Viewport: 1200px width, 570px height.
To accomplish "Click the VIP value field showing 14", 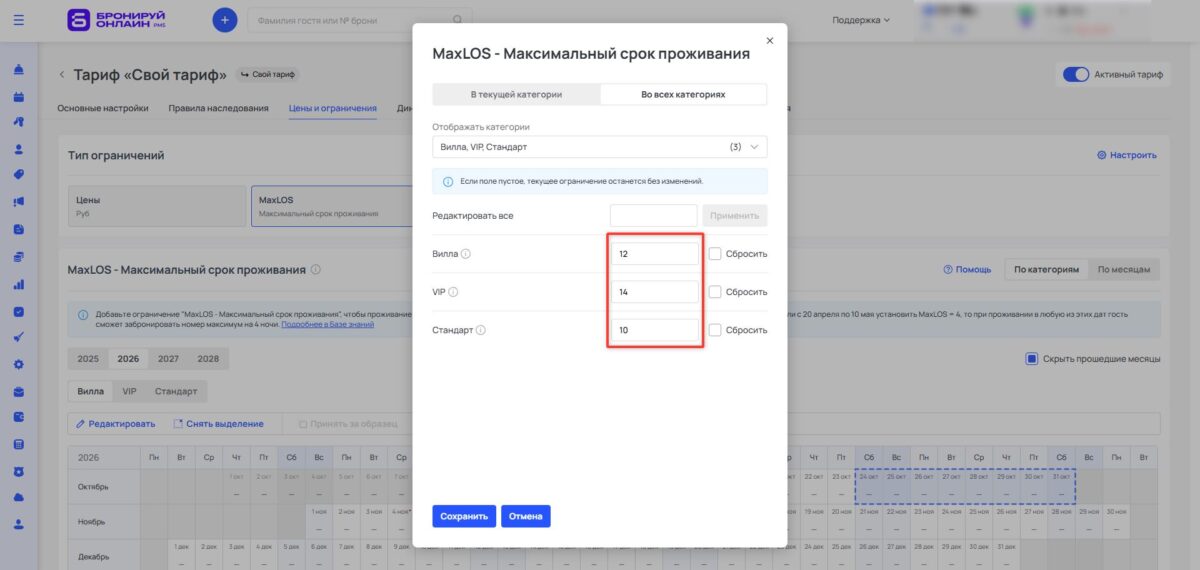I will tap(654, 292).
